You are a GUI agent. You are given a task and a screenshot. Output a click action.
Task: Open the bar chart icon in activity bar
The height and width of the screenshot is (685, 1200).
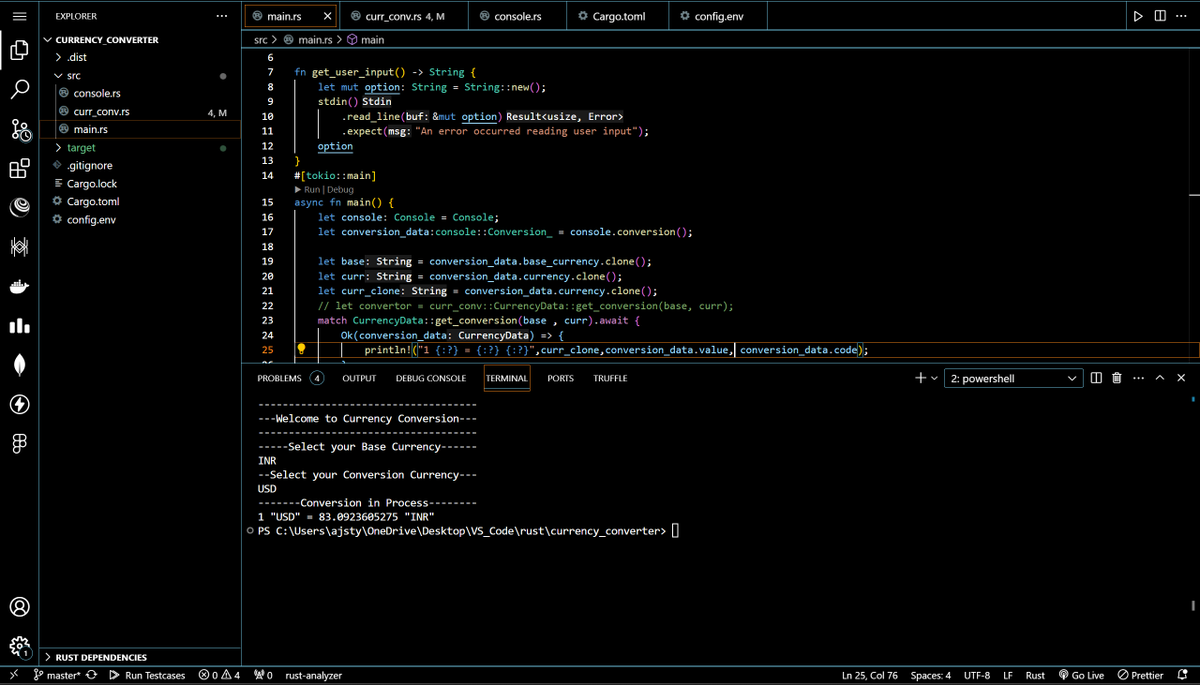click(19, 326)
